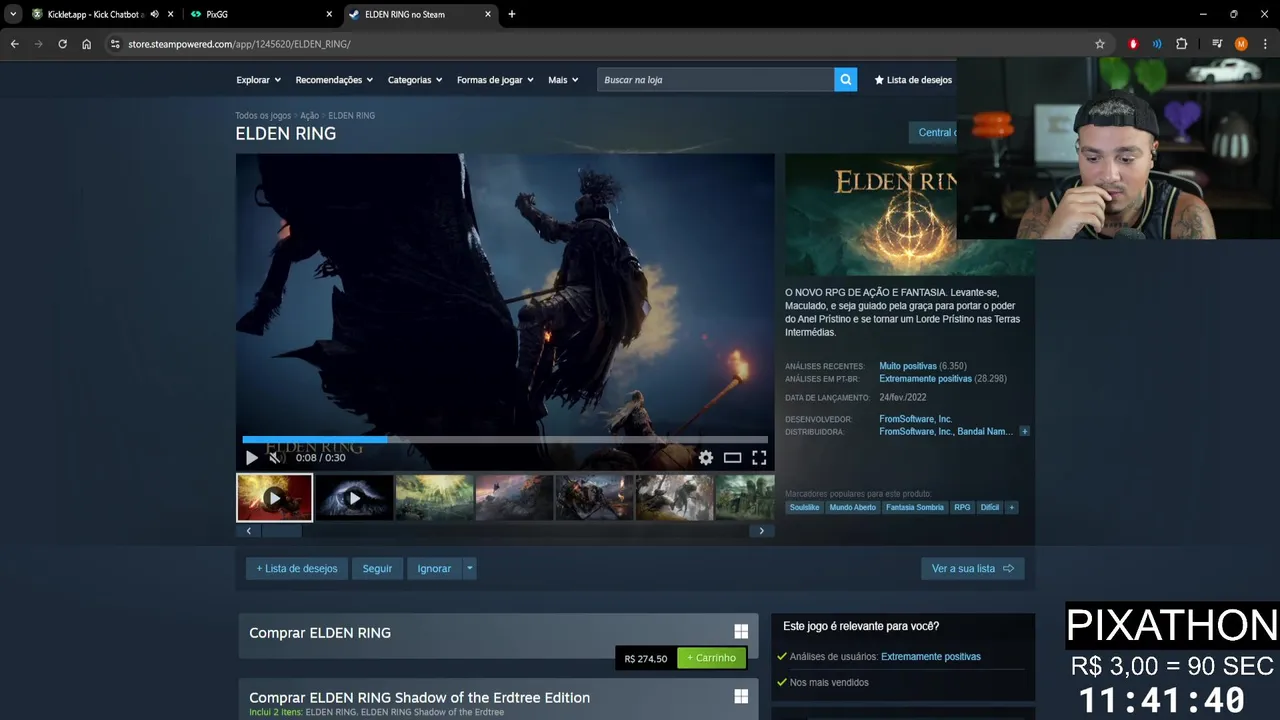Select the RPG tag

tap(962, 507)
